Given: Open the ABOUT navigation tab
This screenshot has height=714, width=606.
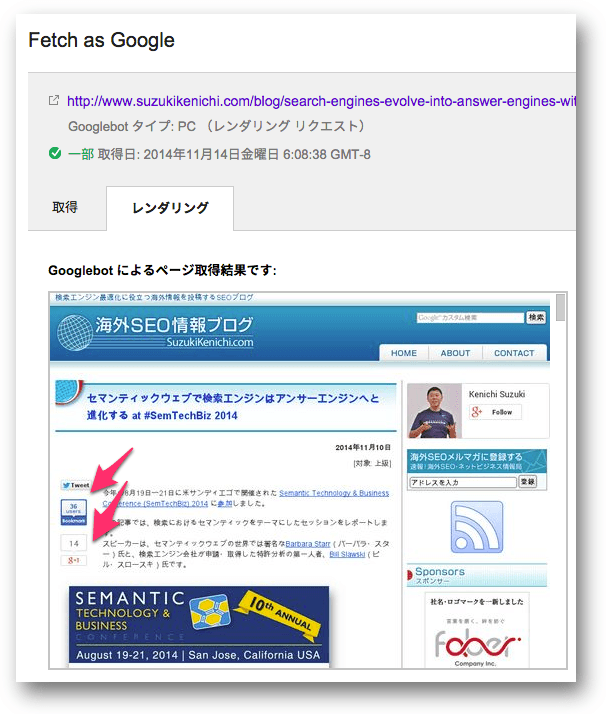Looking at the screenshot, I should tap(455, 353).
